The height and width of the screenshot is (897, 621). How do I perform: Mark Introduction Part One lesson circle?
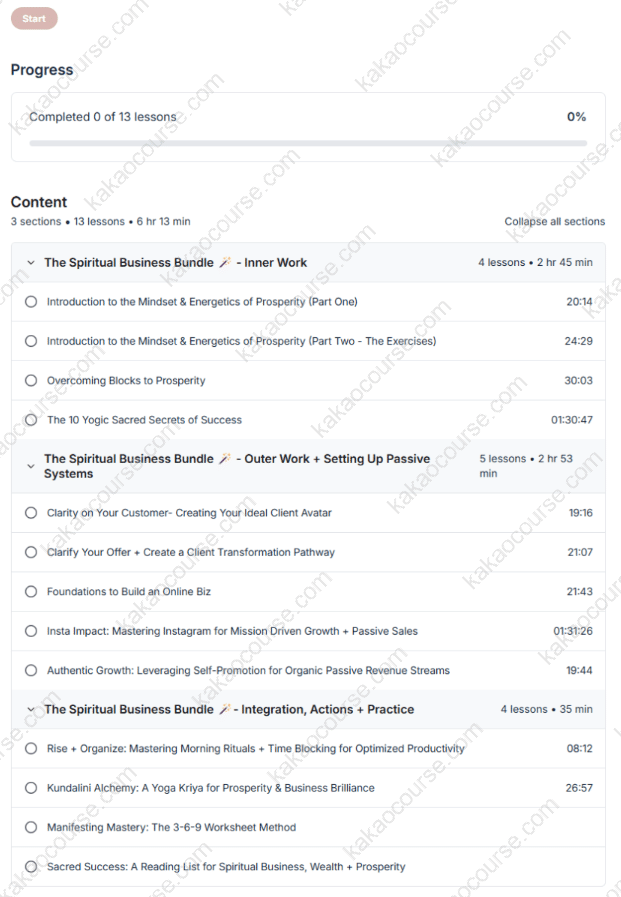pos(31,302)
